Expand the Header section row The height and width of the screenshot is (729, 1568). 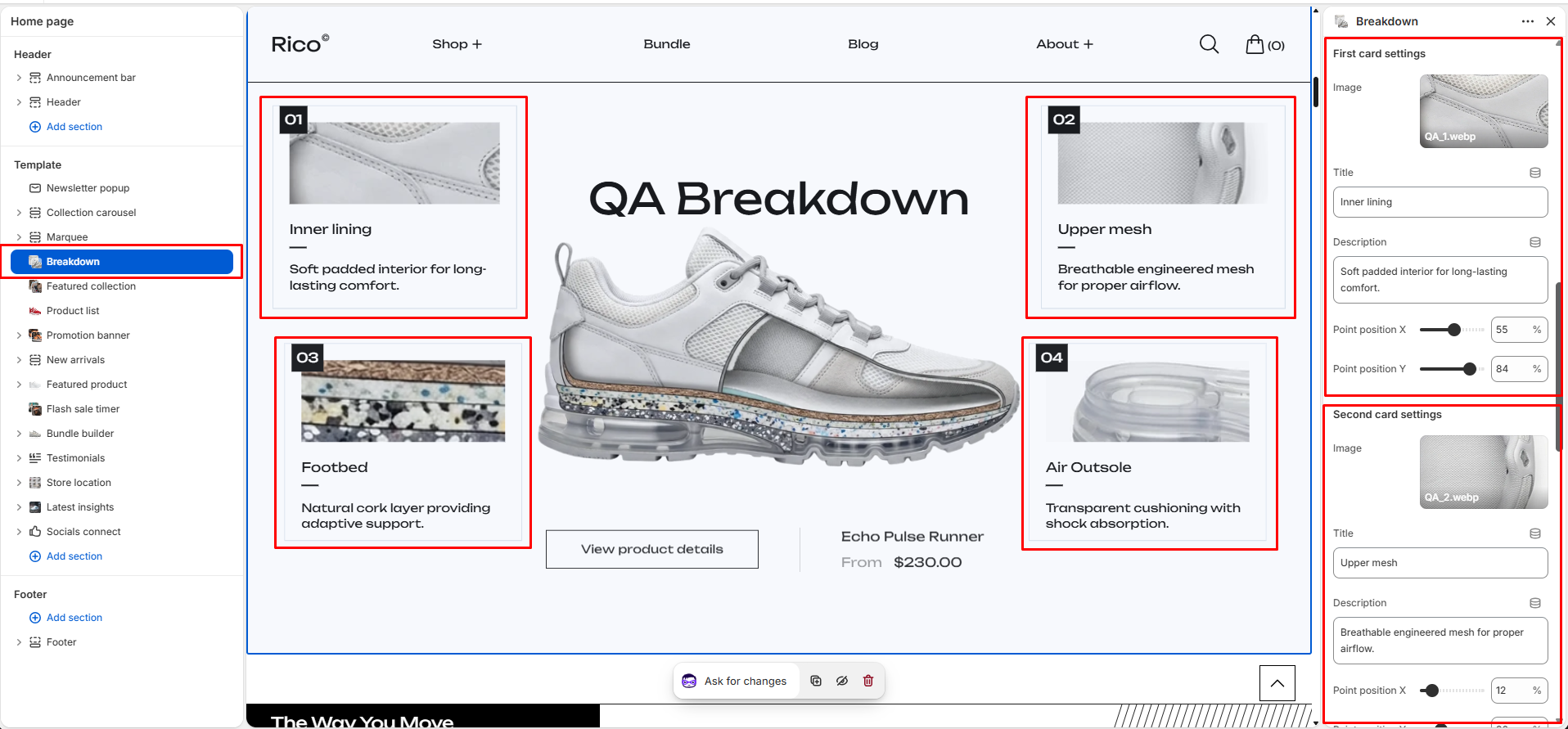pos(19,102)
